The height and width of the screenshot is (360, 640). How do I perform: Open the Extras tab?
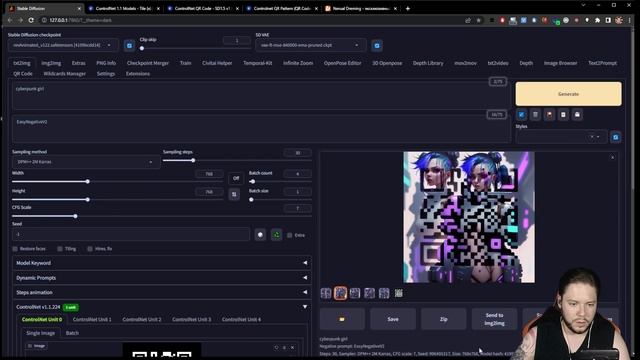pos(78,63)
